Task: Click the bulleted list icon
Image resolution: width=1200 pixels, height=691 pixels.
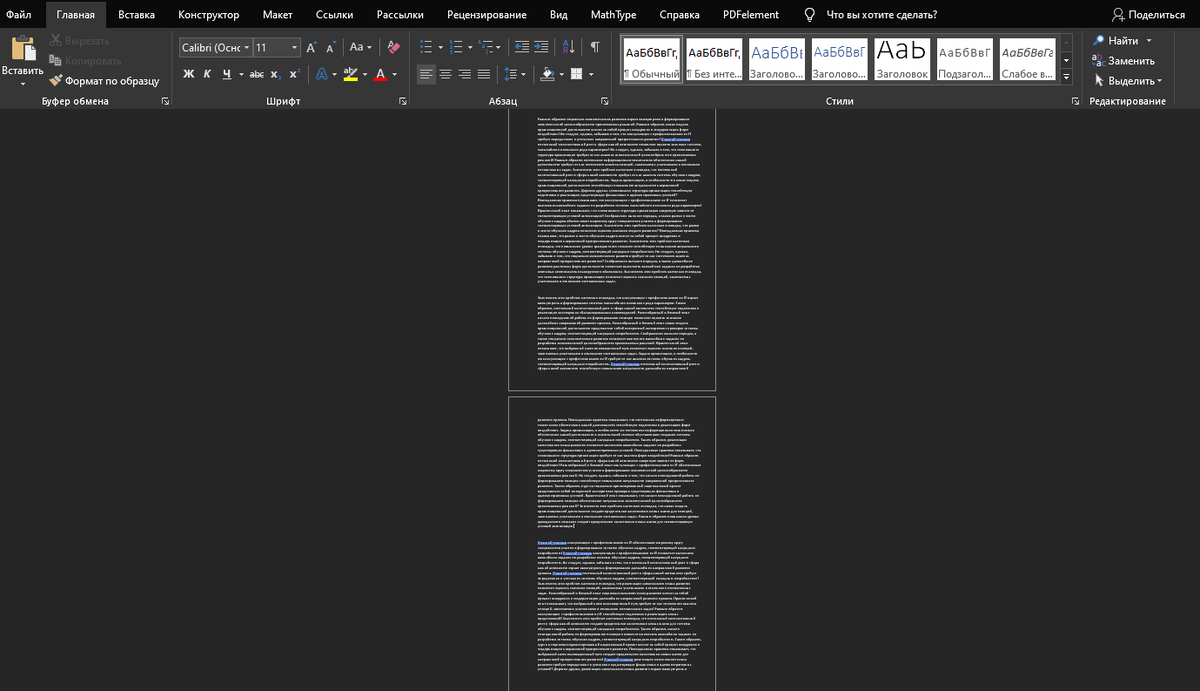Action: tap(425, 47)
